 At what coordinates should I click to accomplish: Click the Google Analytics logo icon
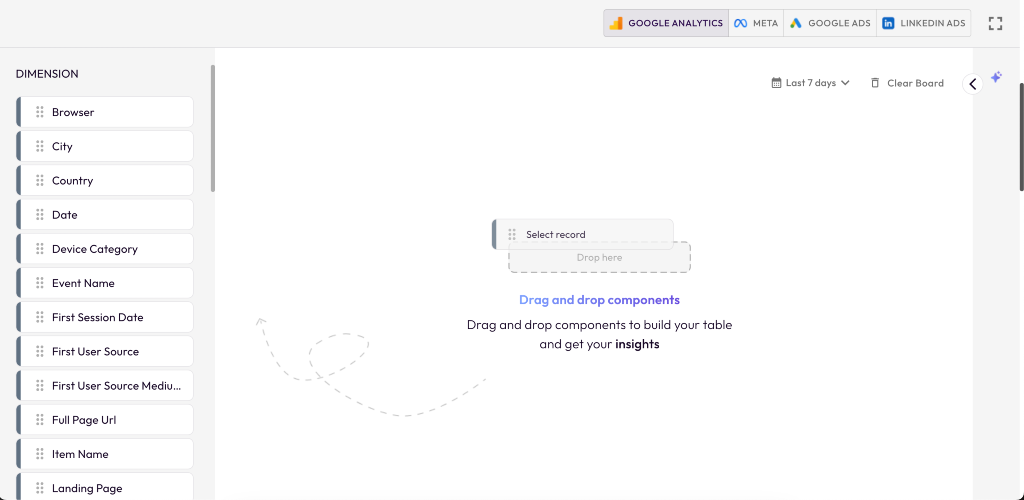tap(616, 23)
